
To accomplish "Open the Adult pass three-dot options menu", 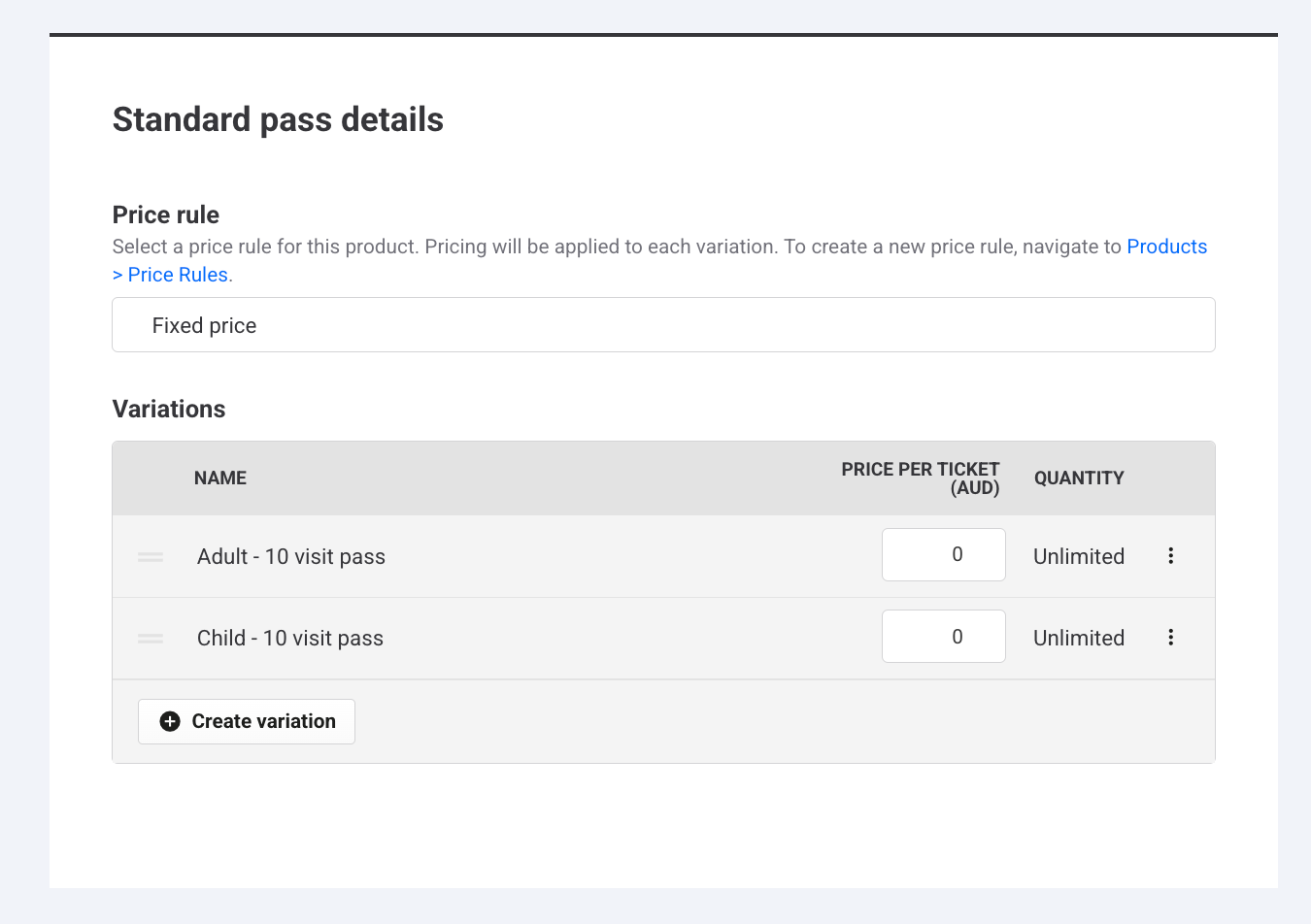I will [x=1170, y=555].
